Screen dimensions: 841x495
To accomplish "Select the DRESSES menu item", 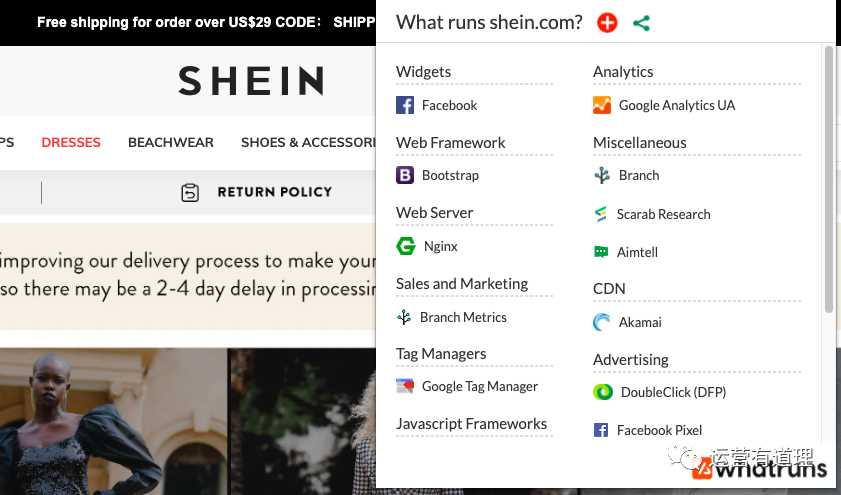I will [71, 142].
